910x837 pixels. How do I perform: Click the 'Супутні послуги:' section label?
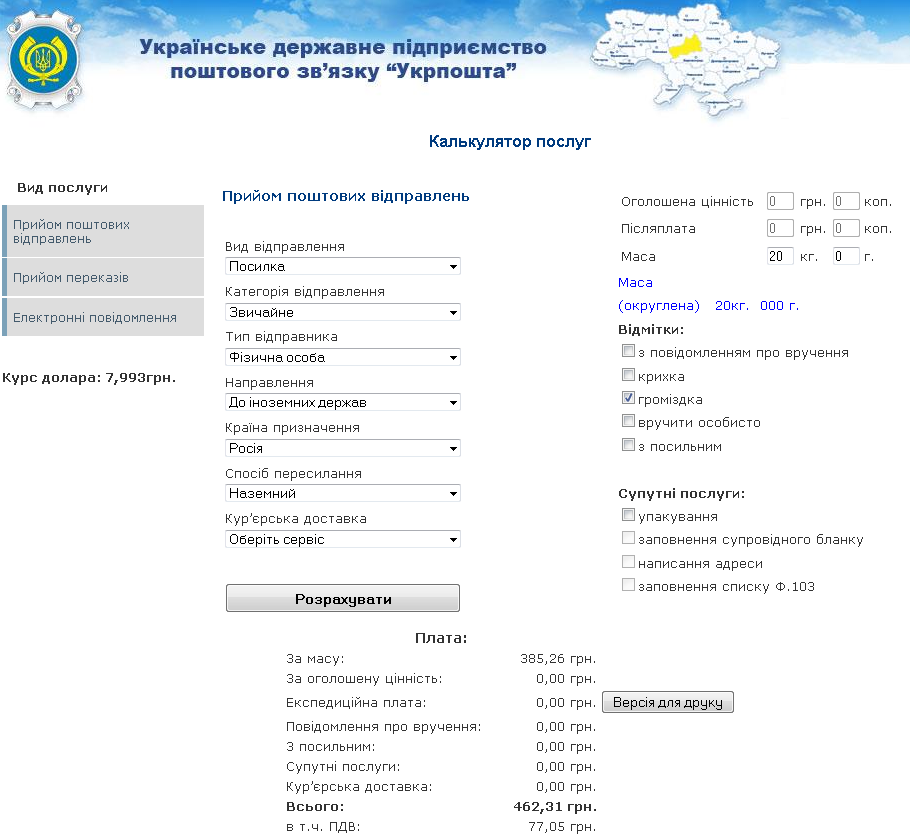coord(681,493)
